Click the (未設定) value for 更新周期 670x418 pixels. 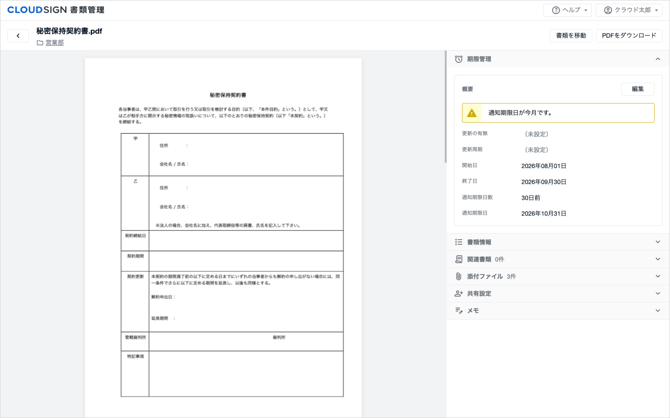pyautogui.click(x=536, y=150)
